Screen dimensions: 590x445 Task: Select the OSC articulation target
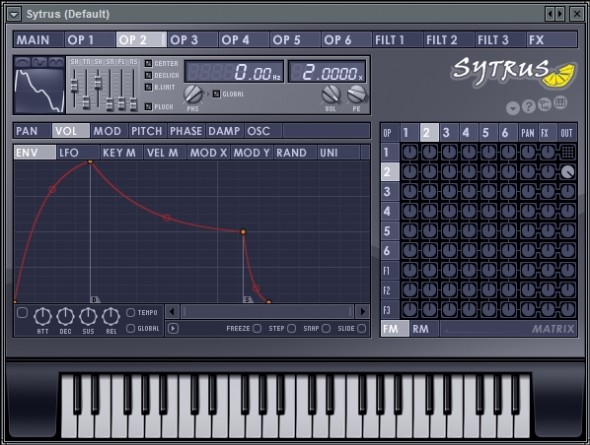(263, 131)
